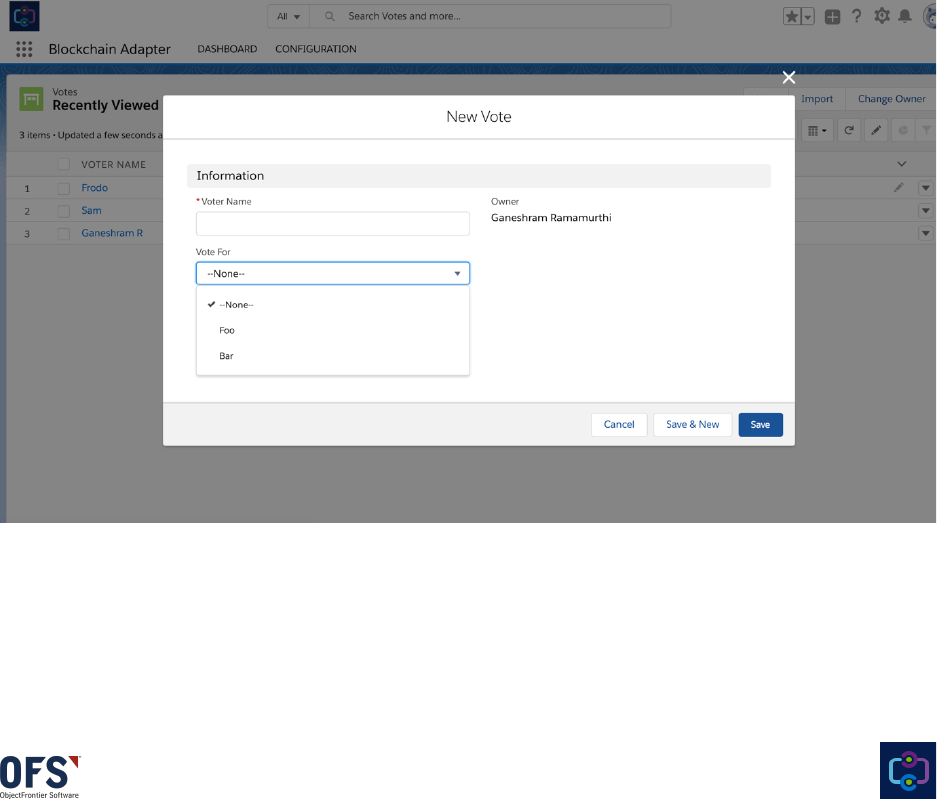Open the notifications bell icon
Viewport: 937px width, 799px height.
click(905, 16)
